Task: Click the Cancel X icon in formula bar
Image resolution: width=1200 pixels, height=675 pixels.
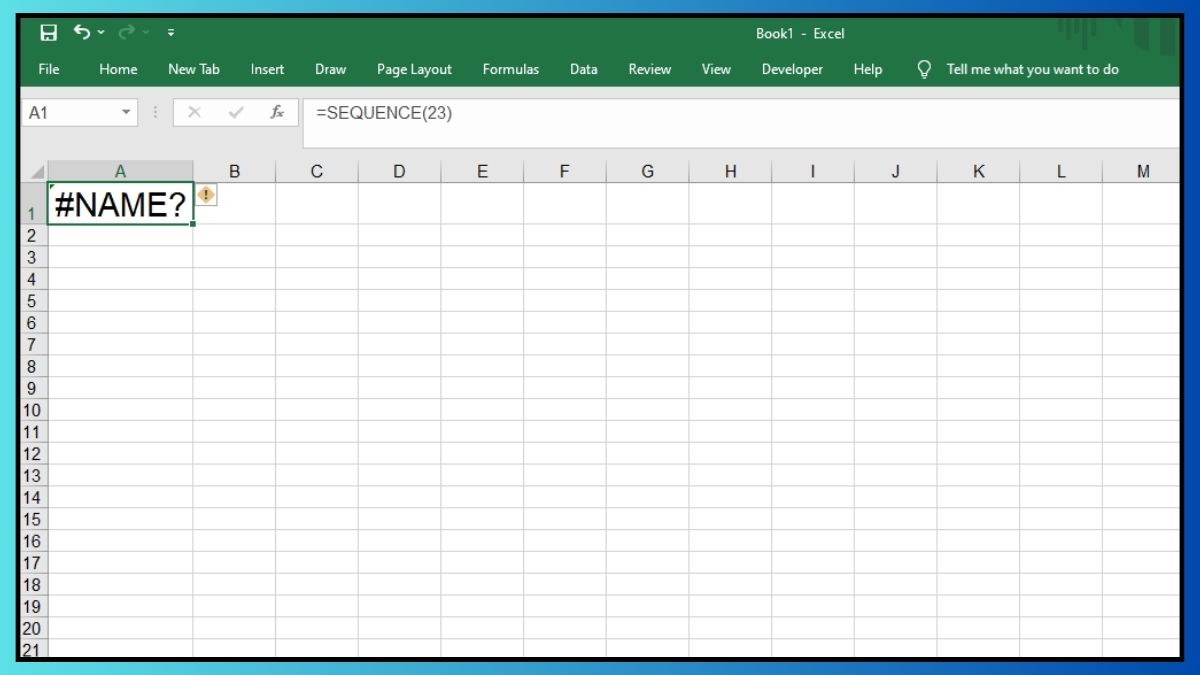Action: pyautogui.click(x=194, y=113)
